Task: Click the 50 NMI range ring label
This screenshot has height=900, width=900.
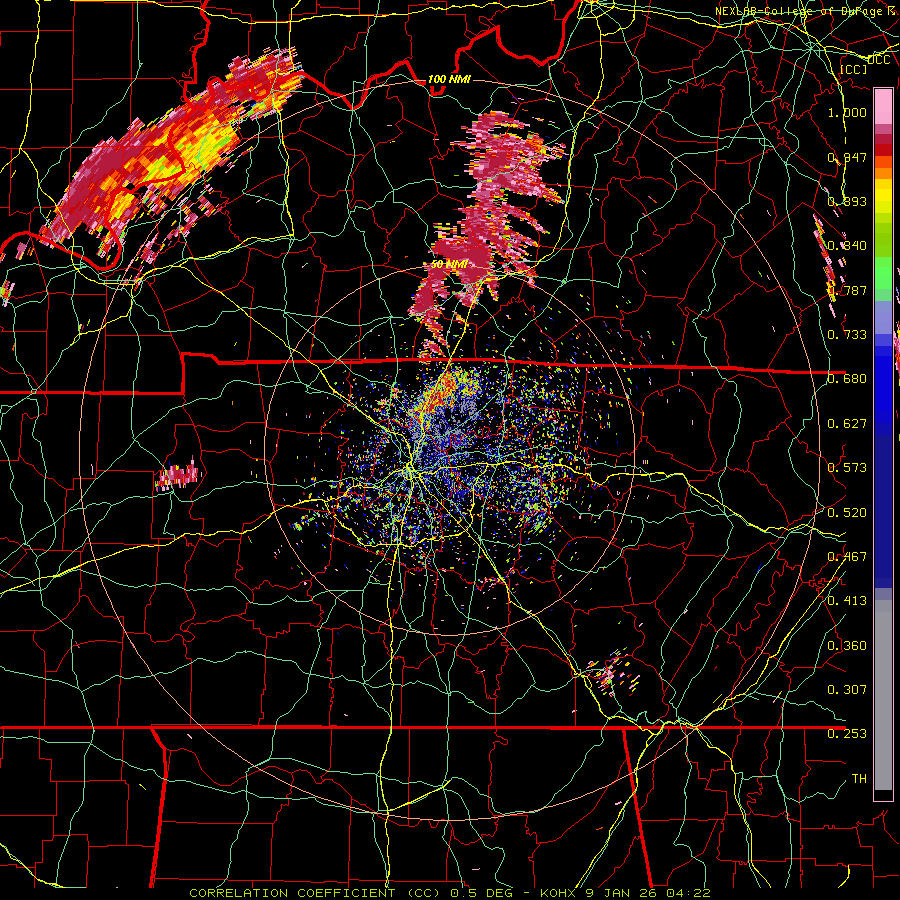Action: point(449,265)
